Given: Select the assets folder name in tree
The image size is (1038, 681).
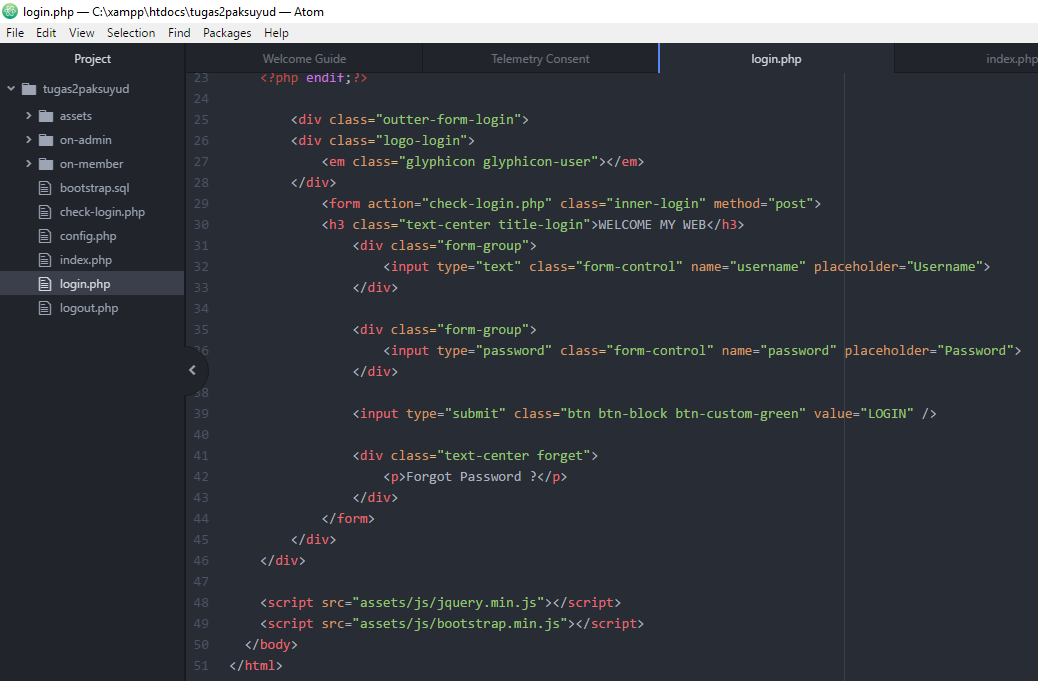Looking at the screenshot, I should 75,116.
